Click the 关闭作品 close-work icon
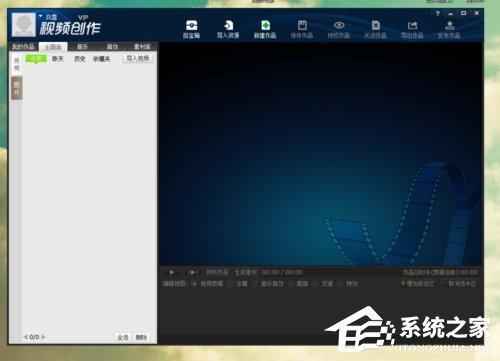This screenshot has width=500, height=361. (375, 29)
